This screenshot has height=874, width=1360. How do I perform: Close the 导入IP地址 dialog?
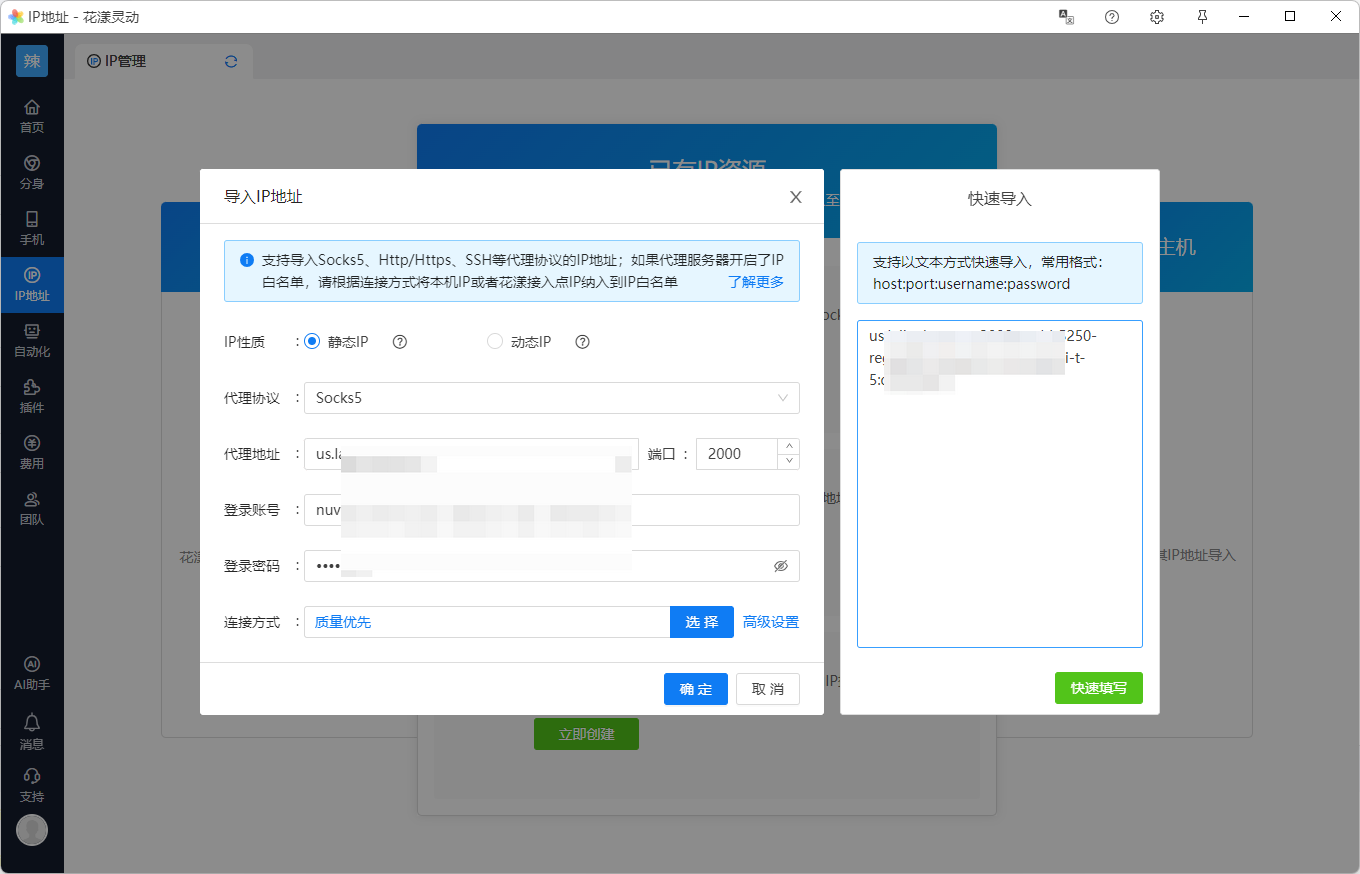click(796, 197)
